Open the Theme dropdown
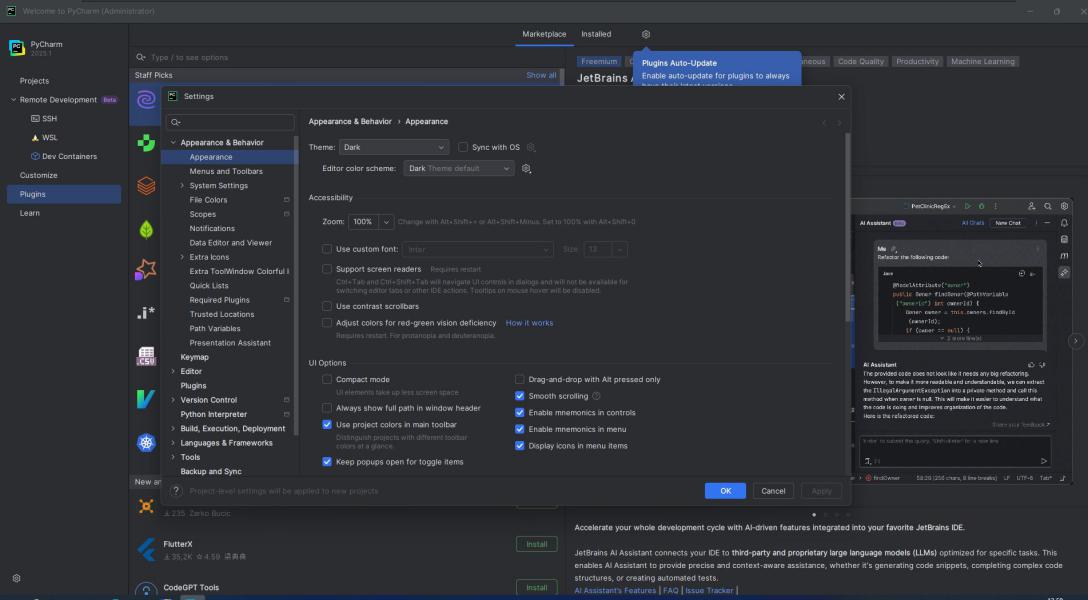Image resolution: width=1088 pixels, height=600 pixels. pos(393,148)
